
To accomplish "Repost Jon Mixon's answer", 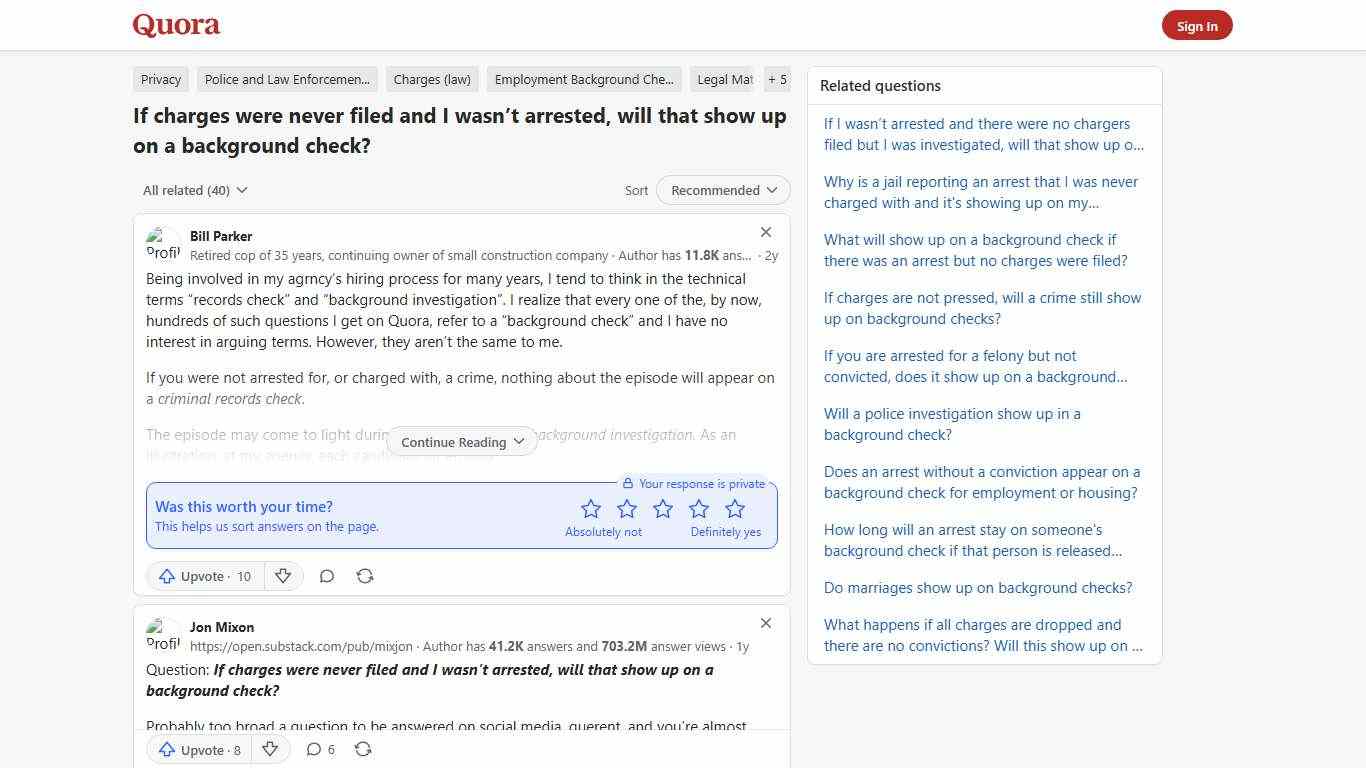I will point(362,749).
